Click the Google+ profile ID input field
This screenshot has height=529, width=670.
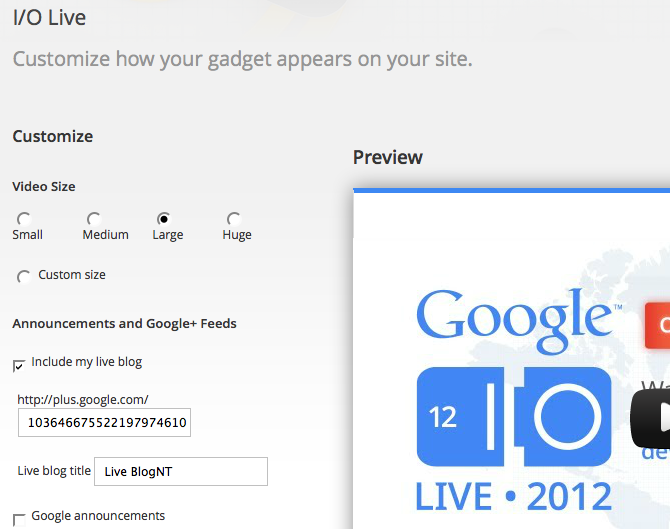tap(104, 423)
